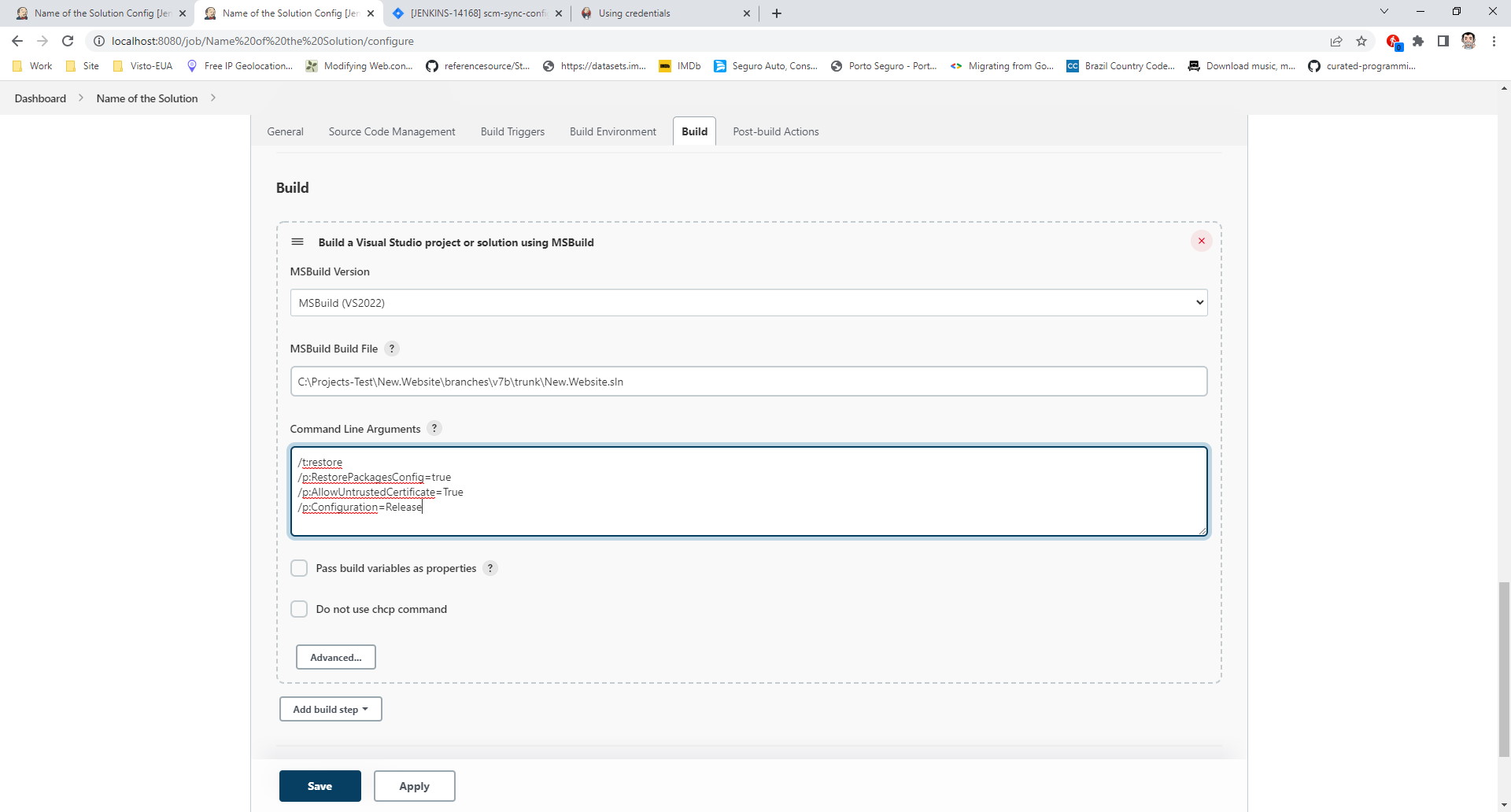Expand the Add build step menu
1511x812 pixels.
(331, 709)
